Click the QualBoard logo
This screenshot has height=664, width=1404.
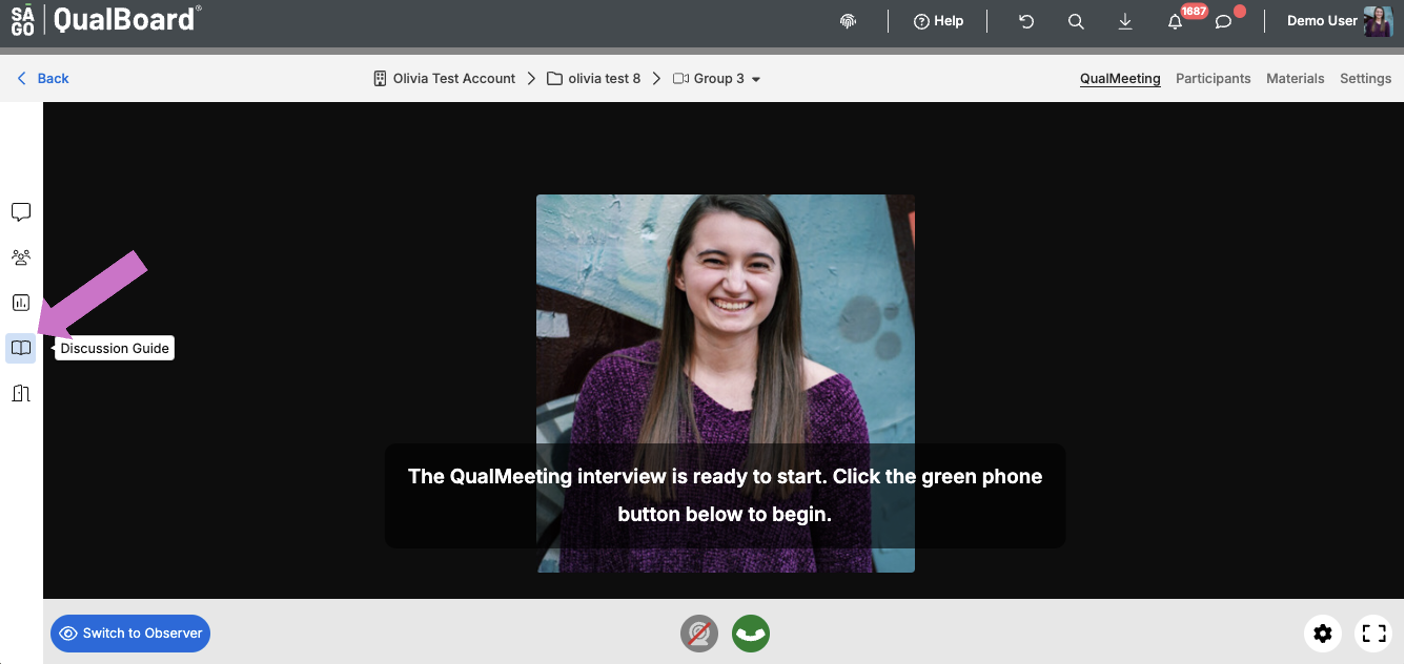(x=107, y=19)
